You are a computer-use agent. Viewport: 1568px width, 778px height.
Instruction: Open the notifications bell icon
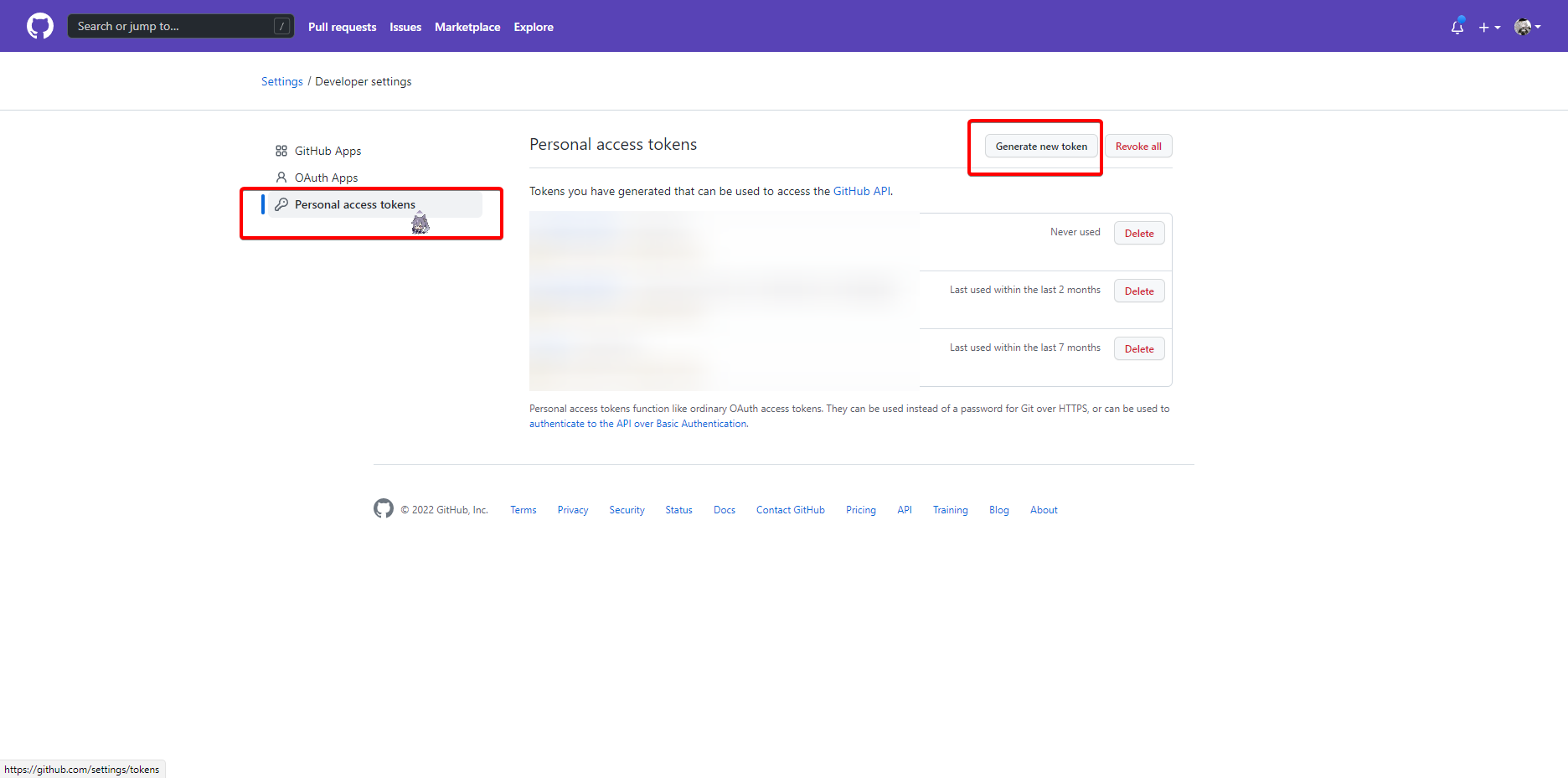[x=1457, y=27]
